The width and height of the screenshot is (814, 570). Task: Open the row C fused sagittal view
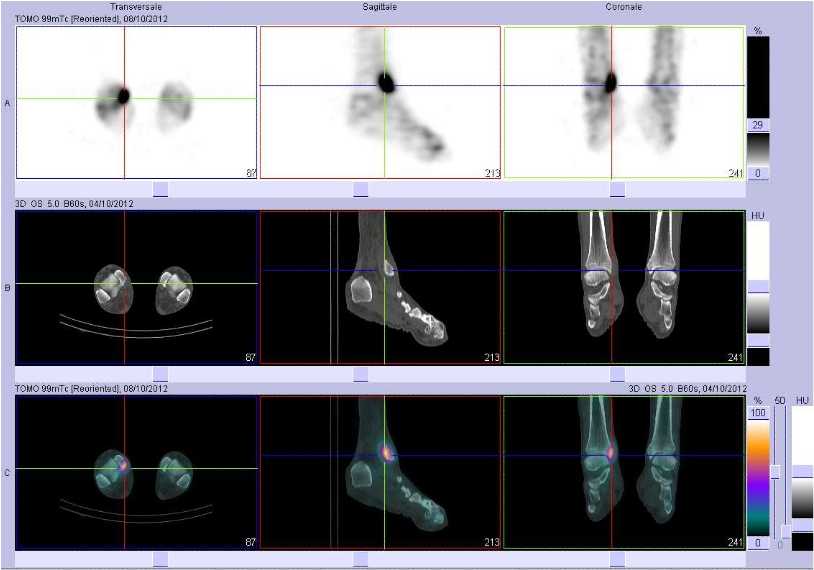[x=380, y=473]
